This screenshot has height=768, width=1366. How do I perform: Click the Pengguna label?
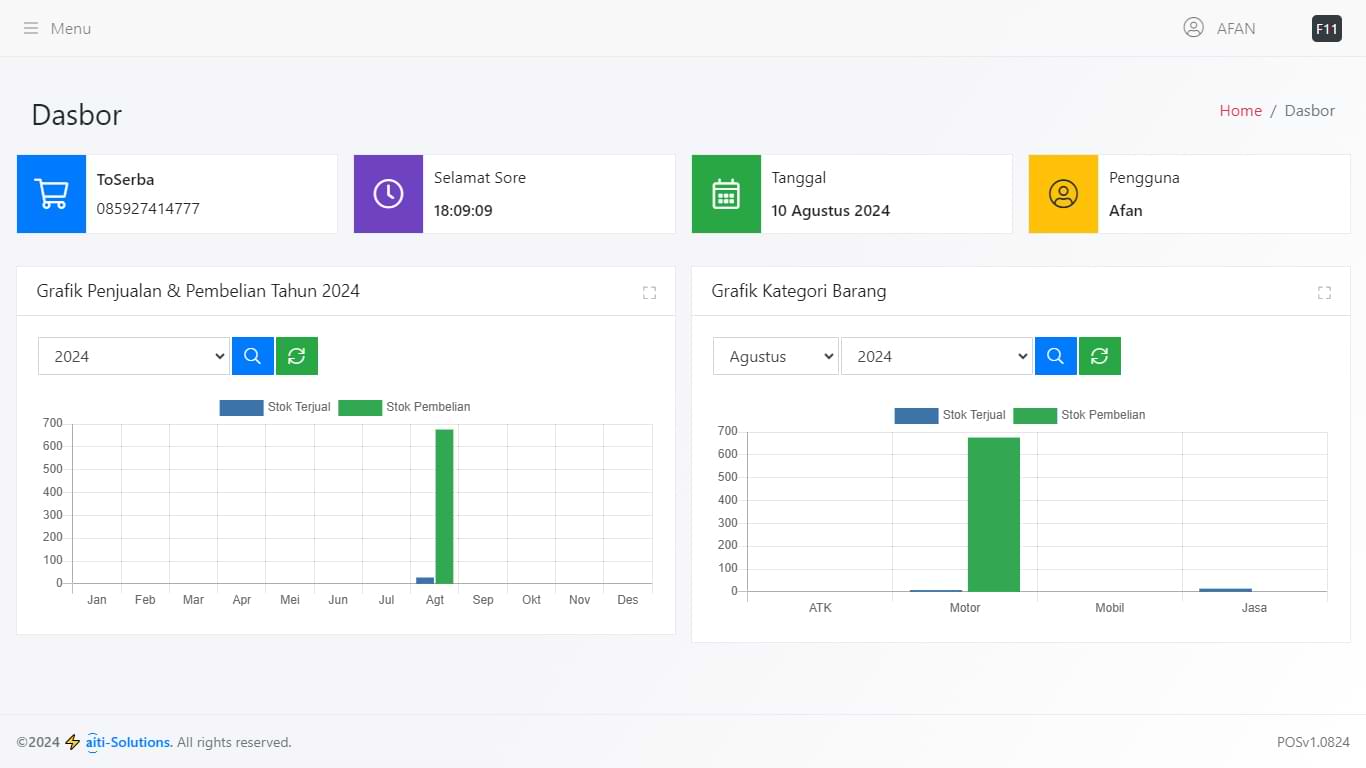(1144, 178)
